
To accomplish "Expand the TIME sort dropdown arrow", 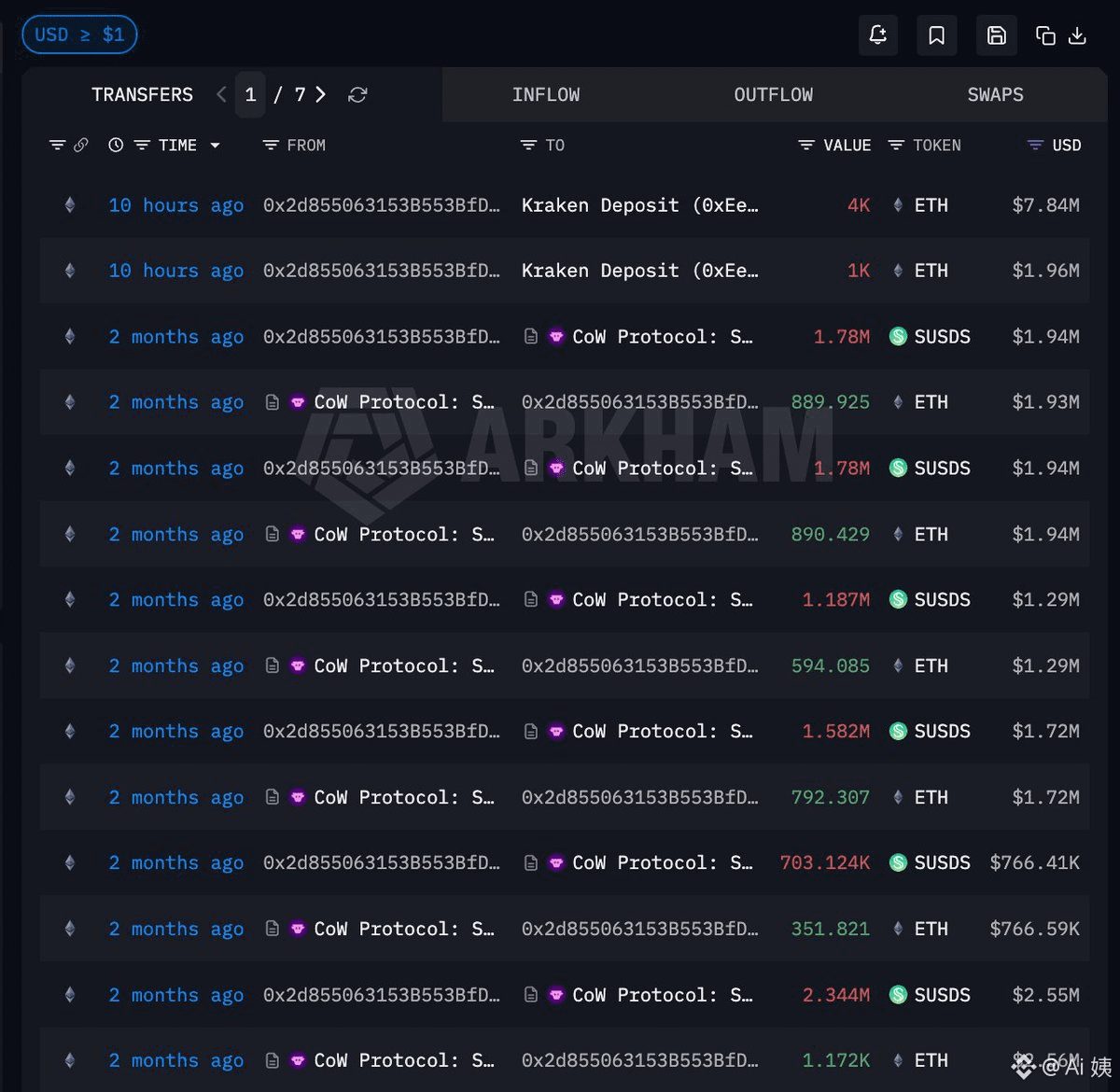I will (216, 146).
